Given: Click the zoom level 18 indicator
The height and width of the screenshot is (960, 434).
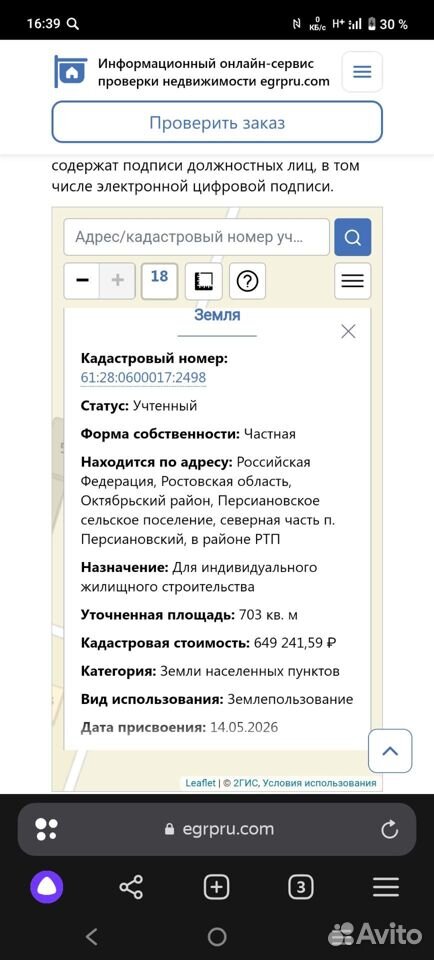Looking at the screenshot, I should click(x=159, y=280).
